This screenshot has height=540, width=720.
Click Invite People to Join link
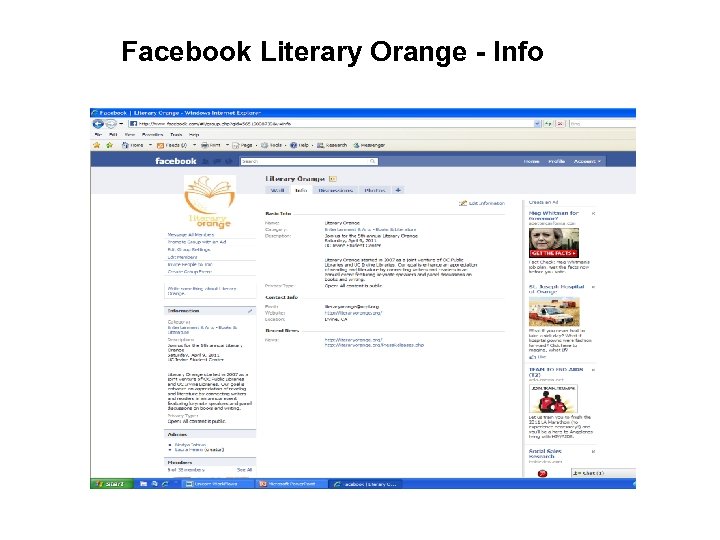[x=190, y=264]
